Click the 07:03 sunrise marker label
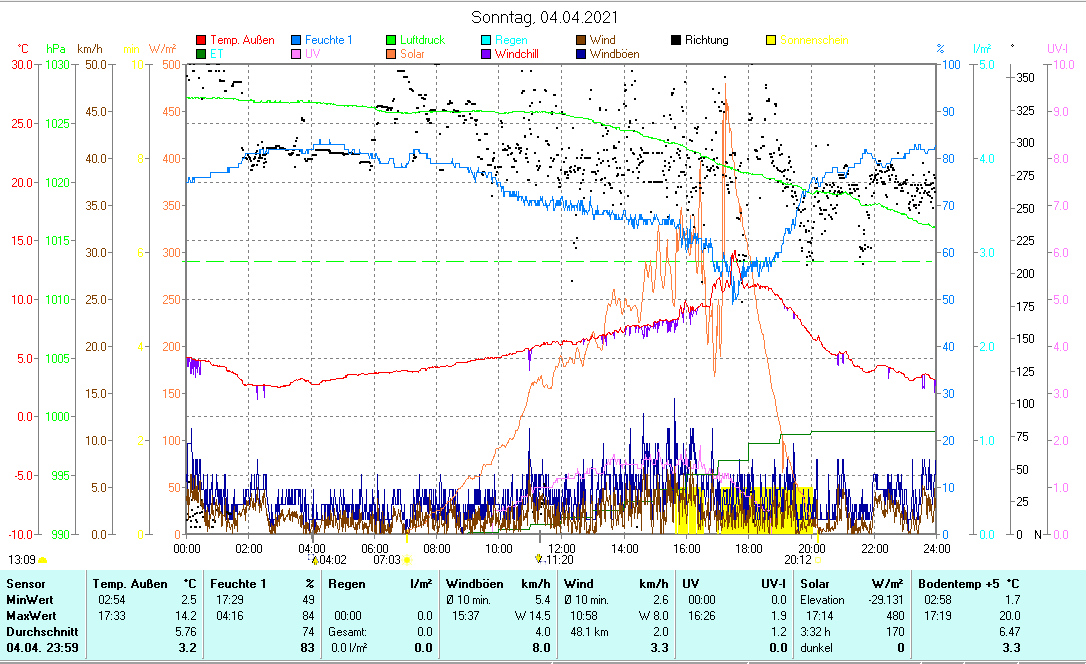The height and width of the screenshot is (664, 1086). [387, 560]
